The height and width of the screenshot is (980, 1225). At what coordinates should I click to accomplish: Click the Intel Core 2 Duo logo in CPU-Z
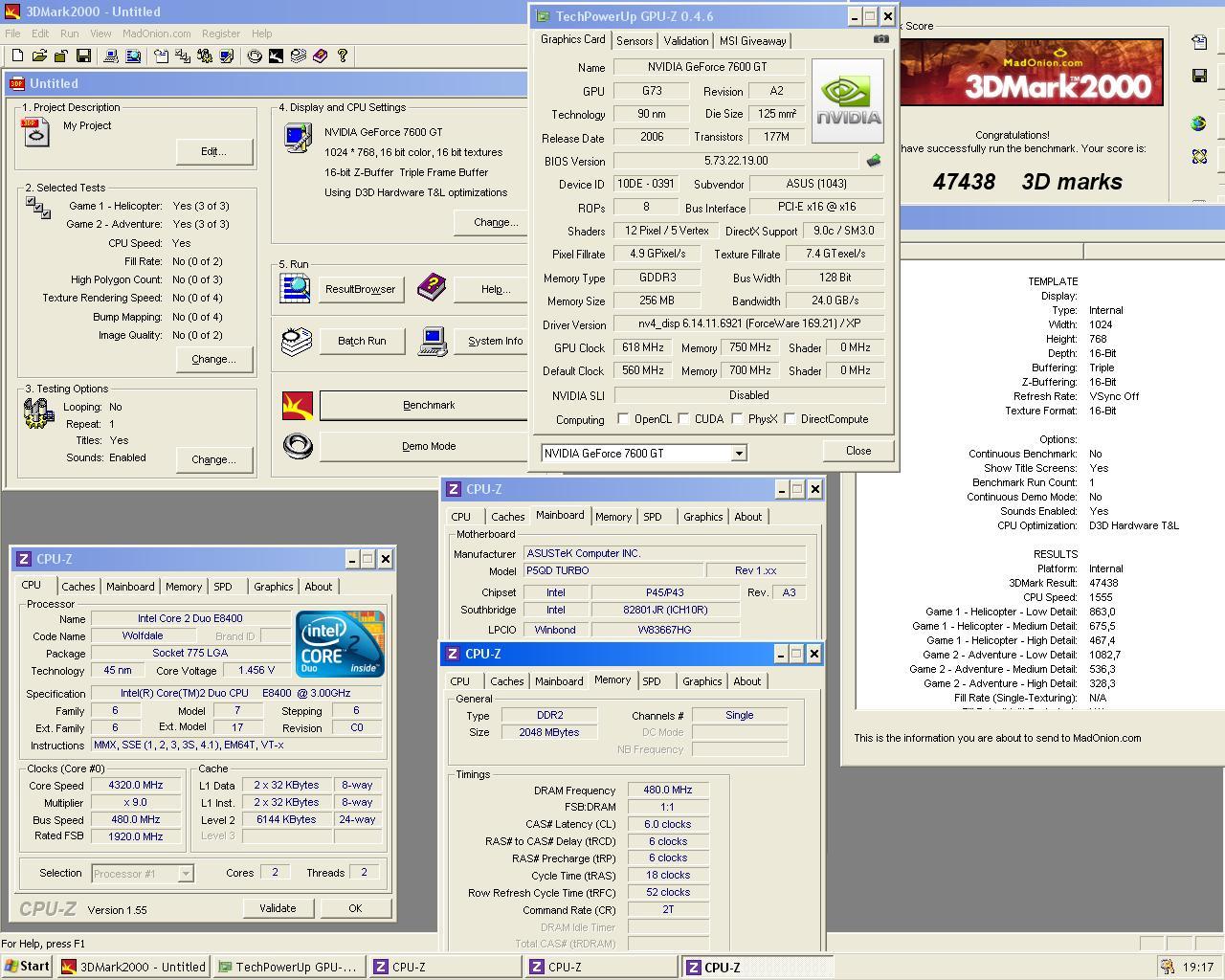tap(340, 643)
